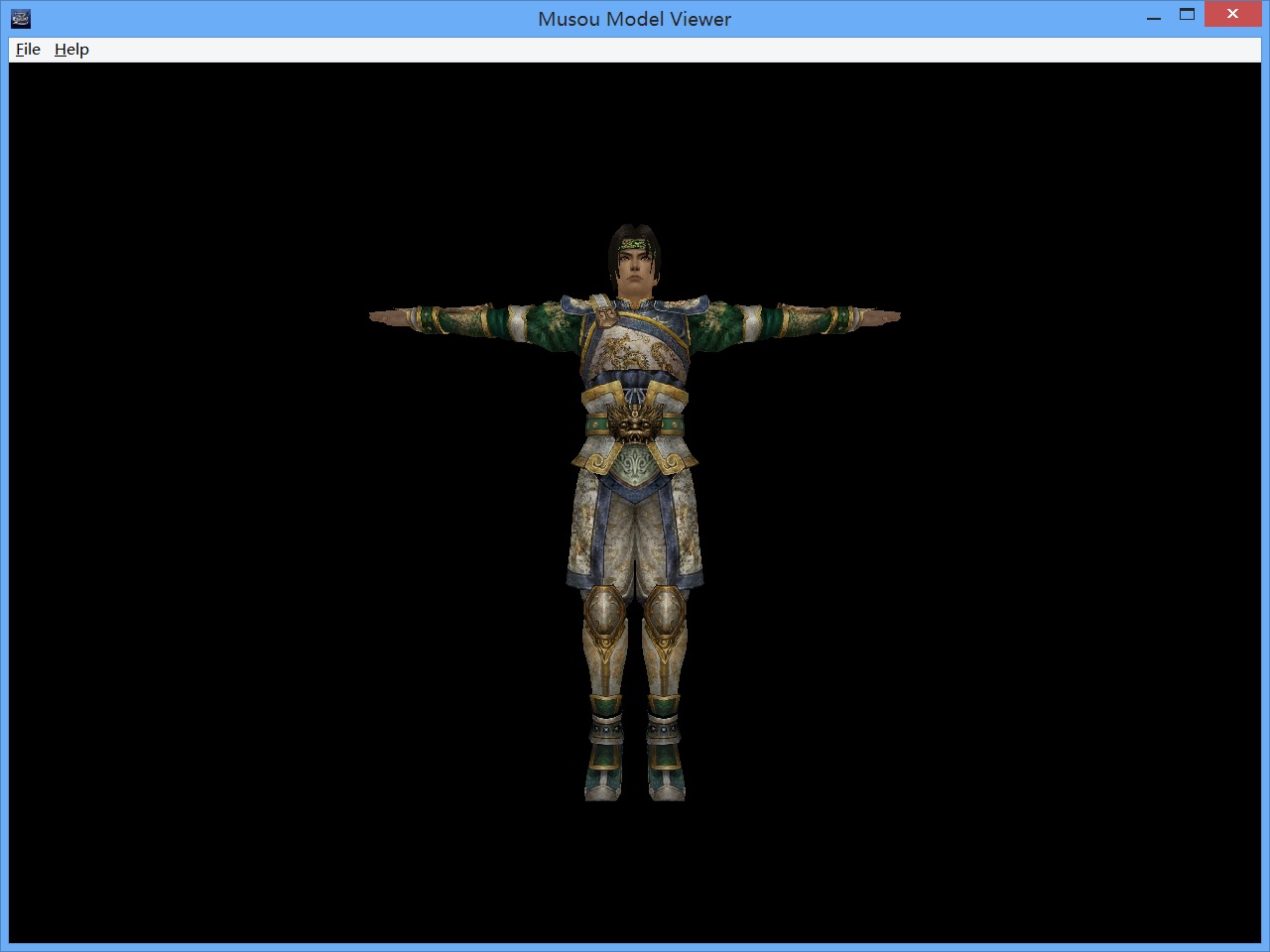Close the Musou Model Viewer window
This screenshot has height=952, width=1270.
click(1232, 15)
